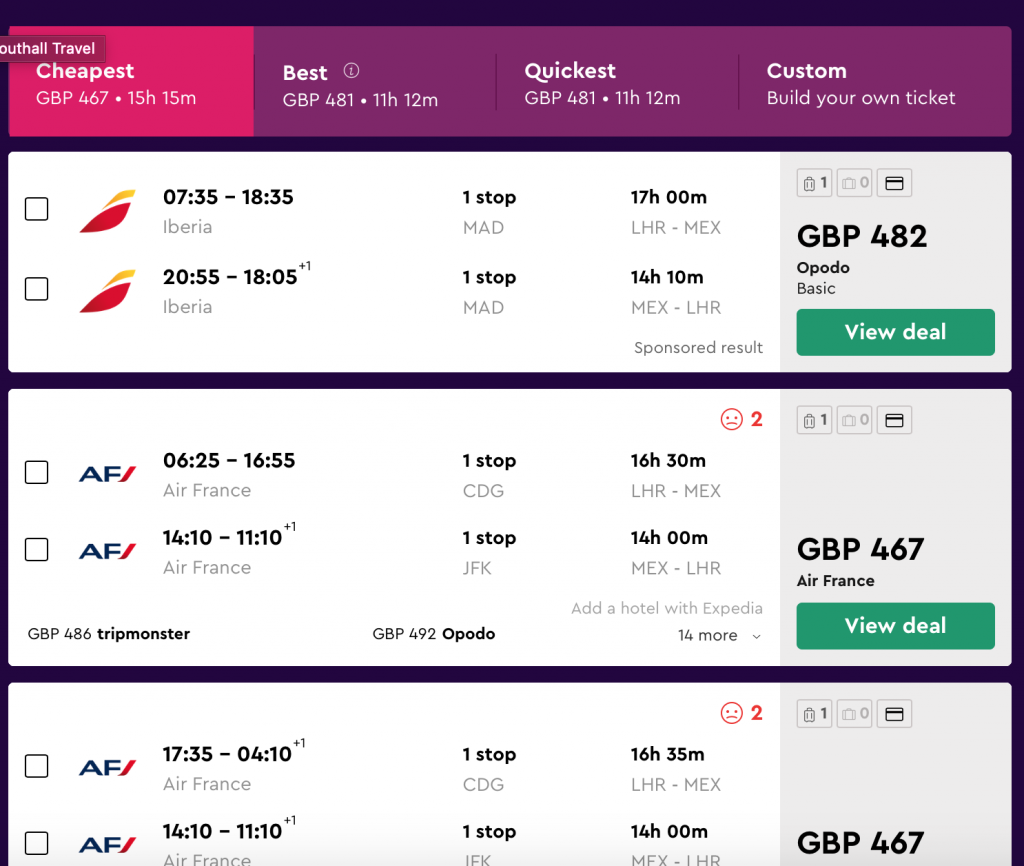Tick checkbox for Air France 17:35 – 04:10 flight
1024x866 pixels.
(37, 766)
